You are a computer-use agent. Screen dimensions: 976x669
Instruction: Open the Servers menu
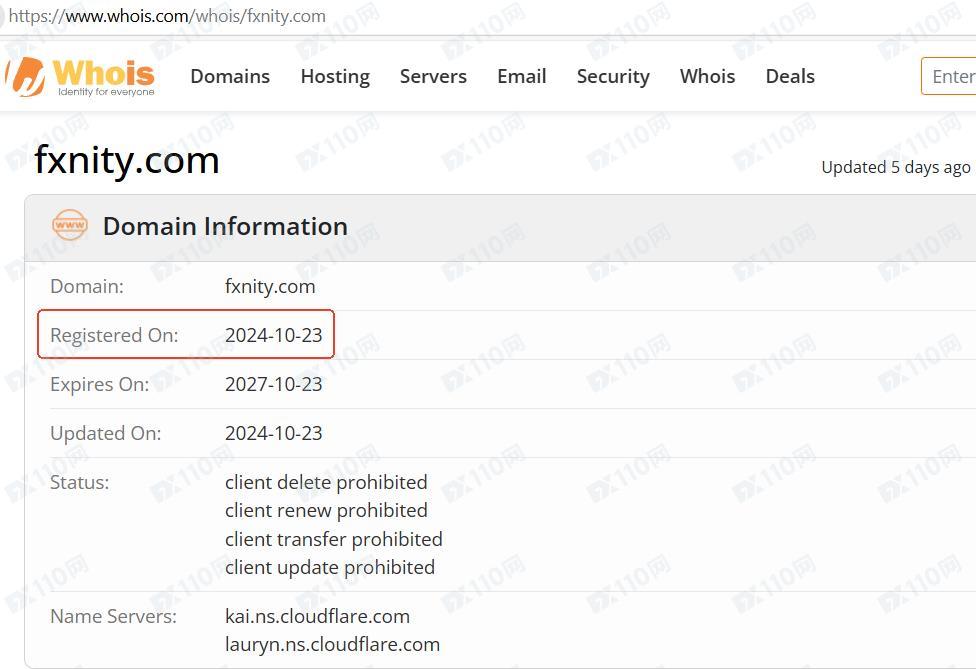[433, 76]
